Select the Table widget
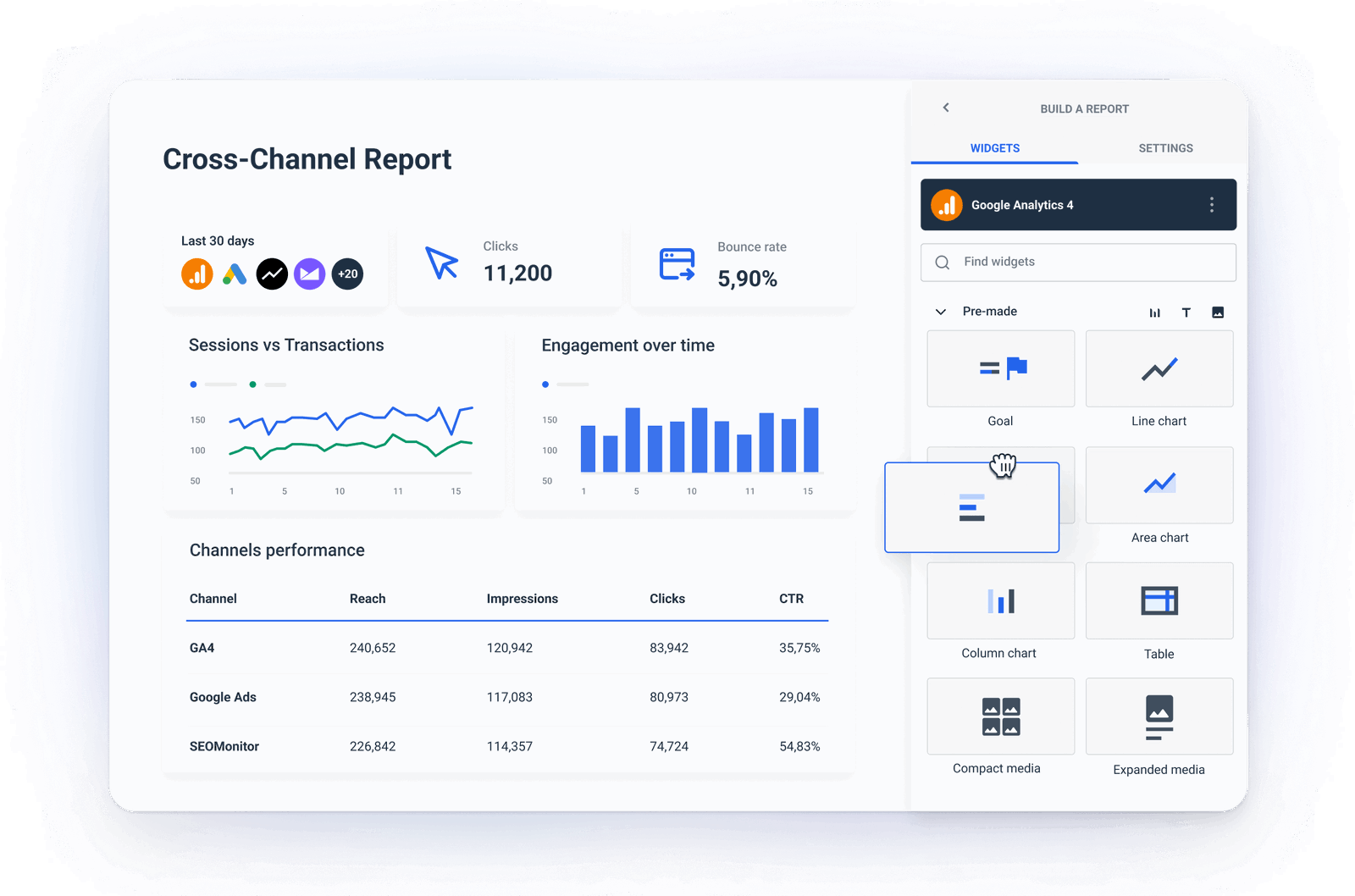Image resolution: width=1355 pixels, height=896 pixels. coord(1159,600)
